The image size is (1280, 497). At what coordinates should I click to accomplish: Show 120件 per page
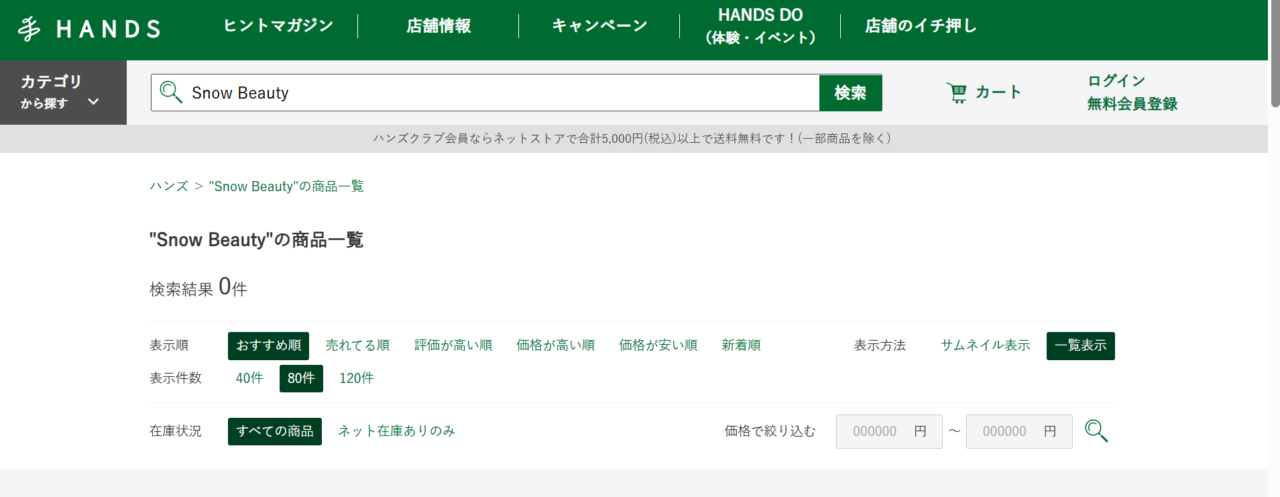point(357,379)
